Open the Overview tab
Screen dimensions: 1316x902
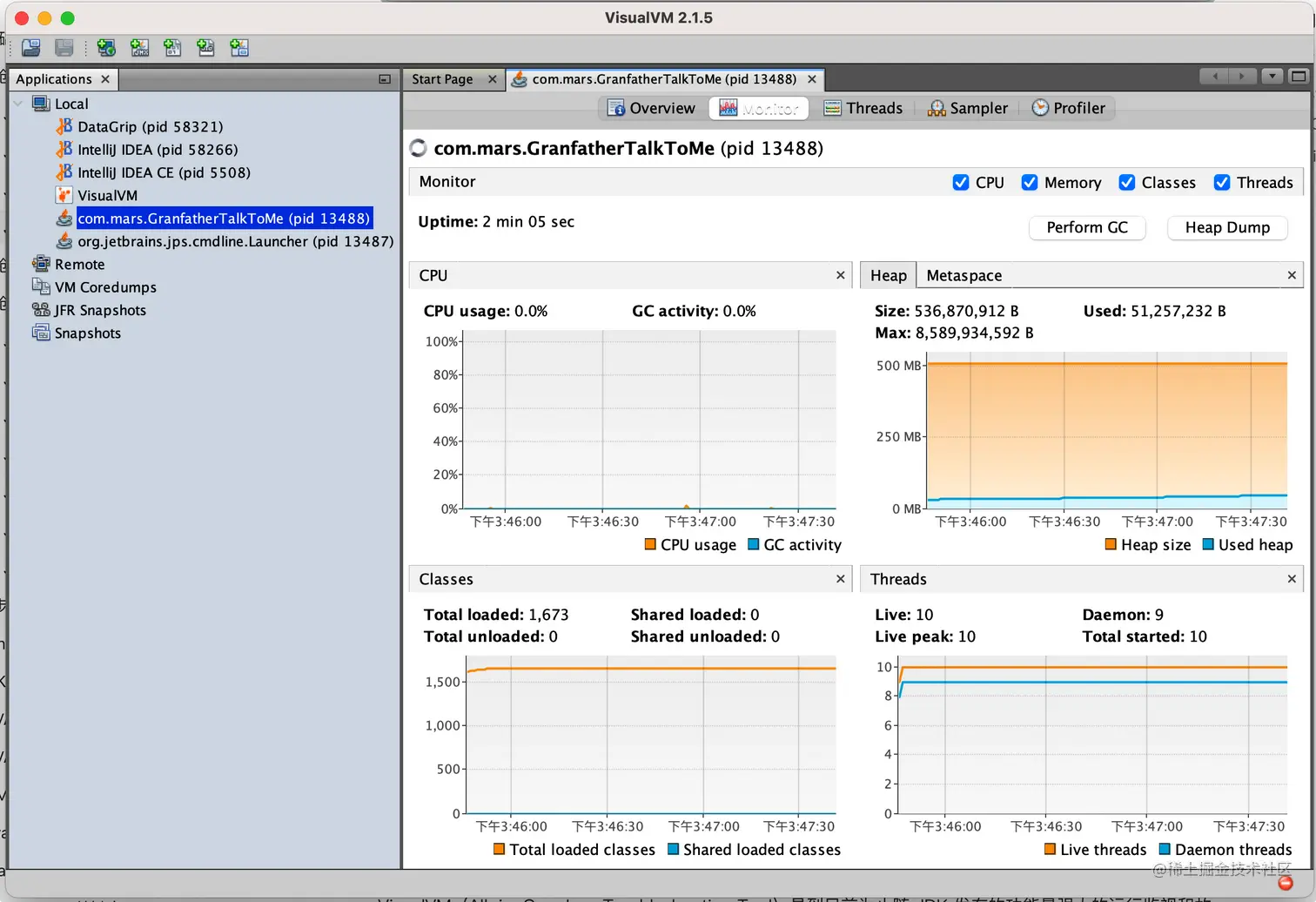(x=652, y=108)
